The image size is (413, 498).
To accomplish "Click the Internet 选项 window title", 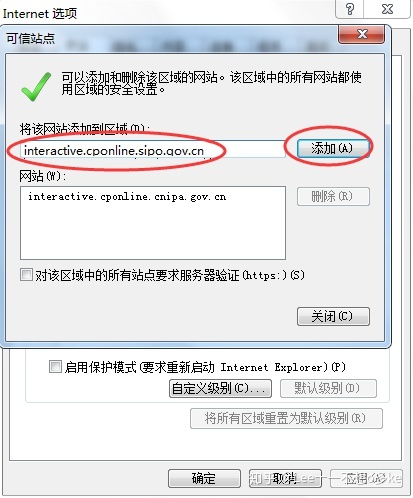I will 40,14.
